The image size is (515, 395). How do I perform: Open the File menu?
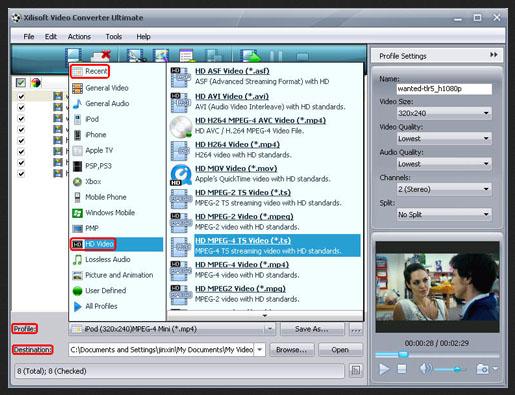29,36
